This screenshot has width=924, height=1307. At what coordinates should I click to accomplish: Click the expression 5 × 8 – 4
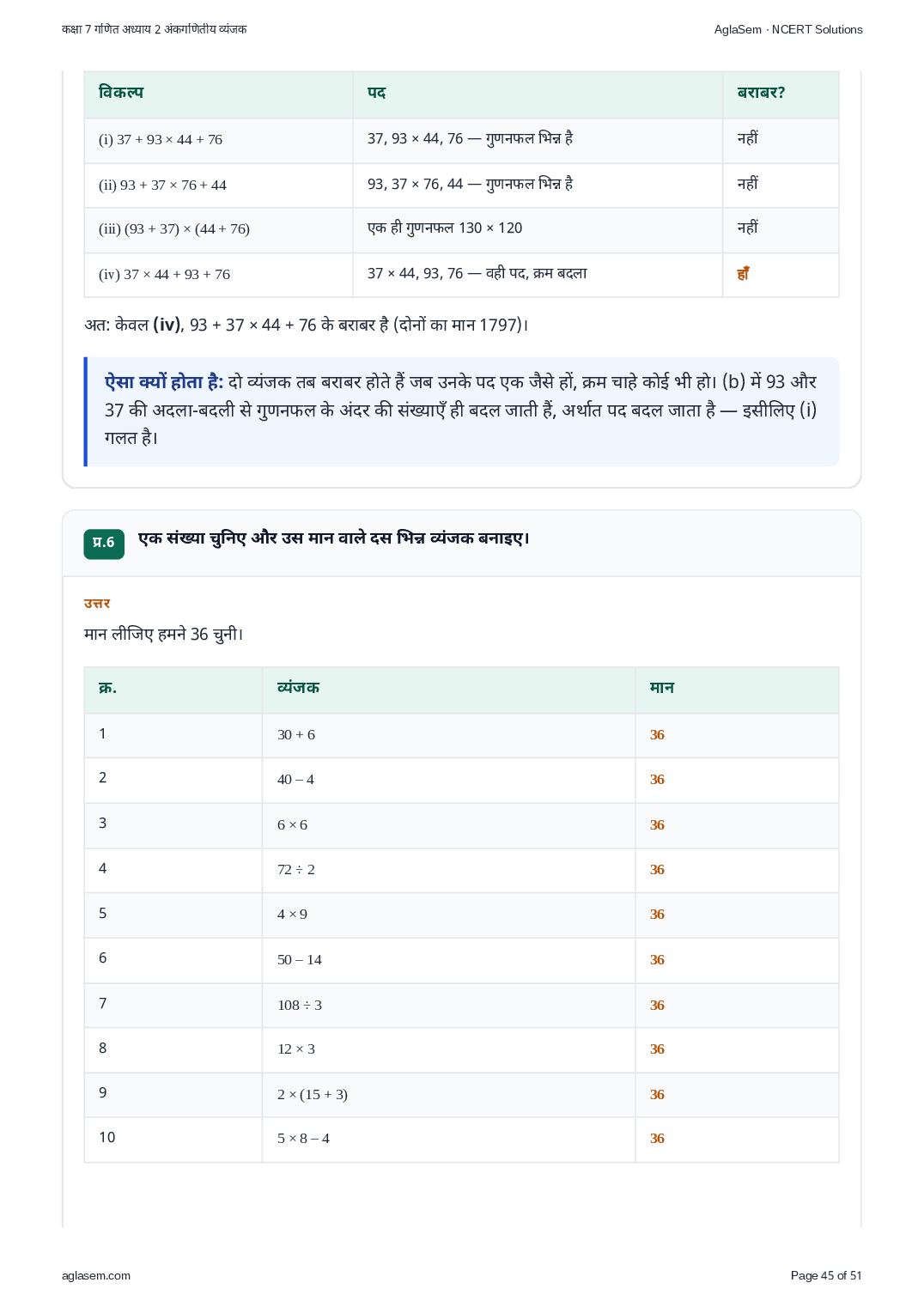click(x=303, y=1138)
